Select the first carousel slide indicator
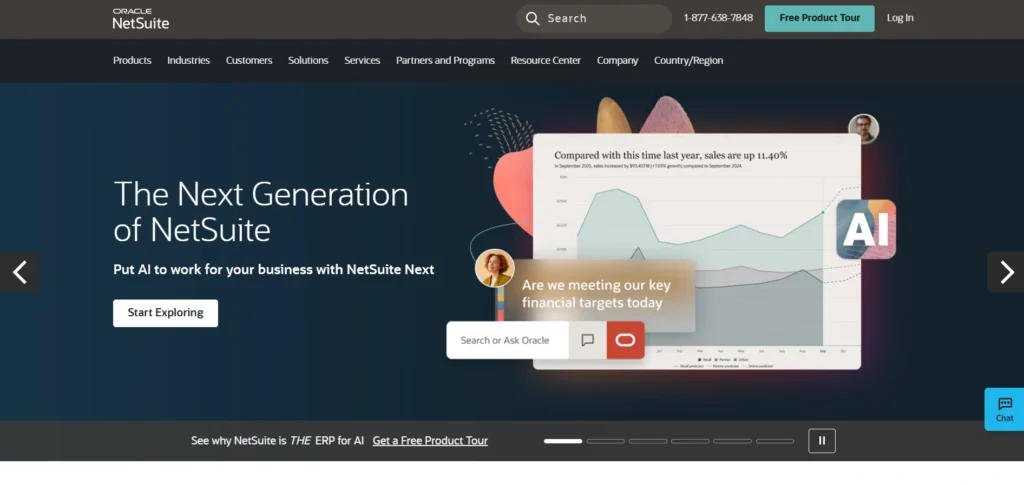1024x485 pixels. coord(563,441)
